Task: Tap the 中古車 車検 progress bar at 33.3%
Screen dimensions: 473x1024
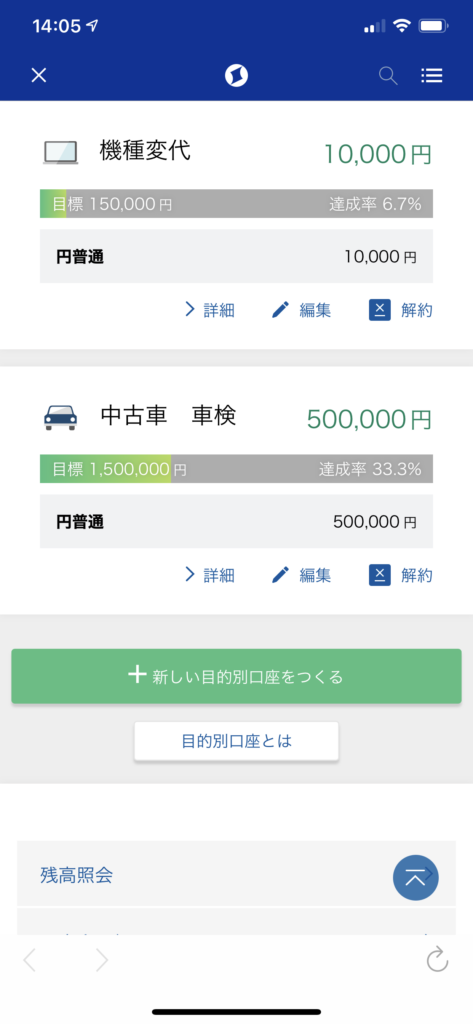Action: pyautogui.click(x=236, y=469)
